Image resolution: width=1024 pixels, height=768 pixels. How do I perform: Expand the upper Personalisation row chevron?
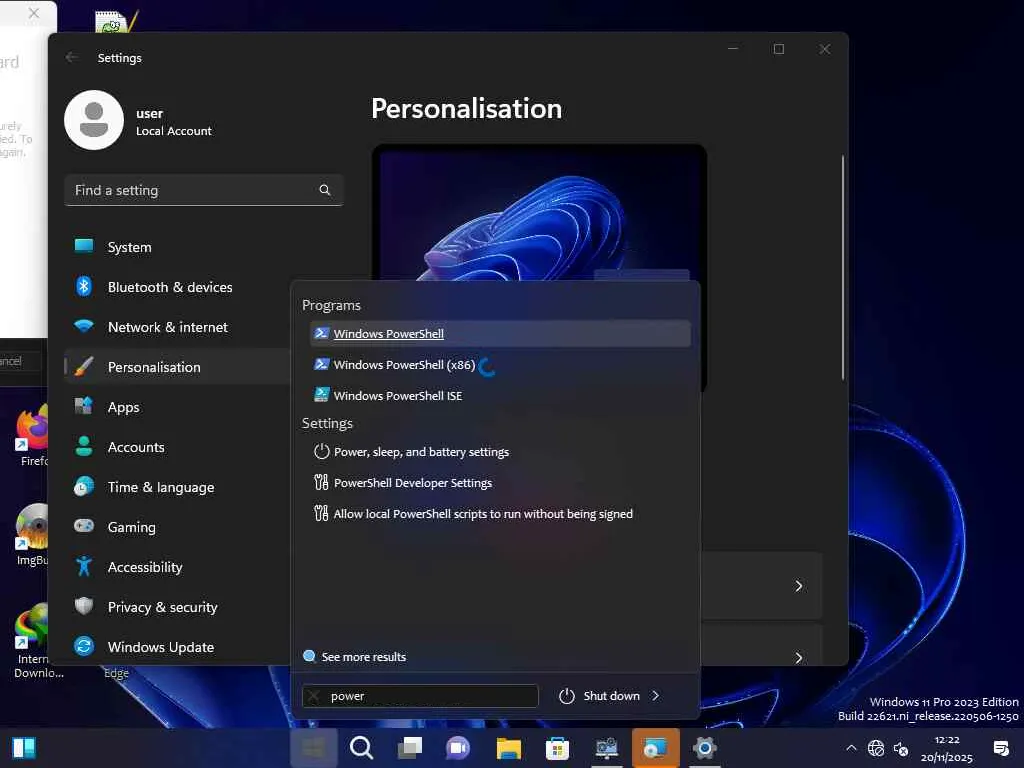(799, 586)
